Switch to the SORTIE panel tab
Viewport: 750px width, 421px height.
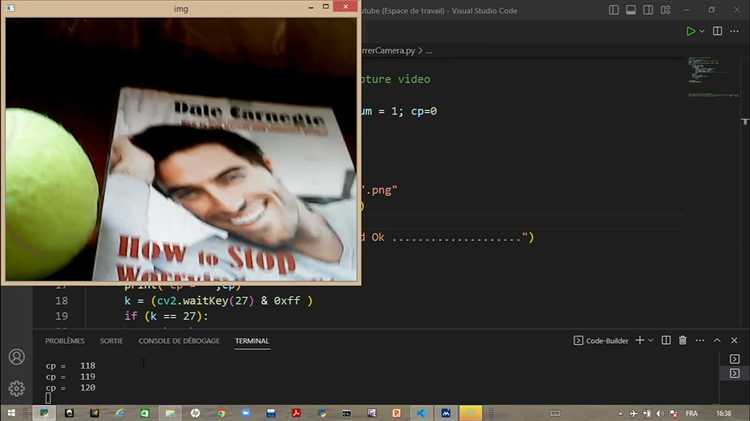pos(111,341)
